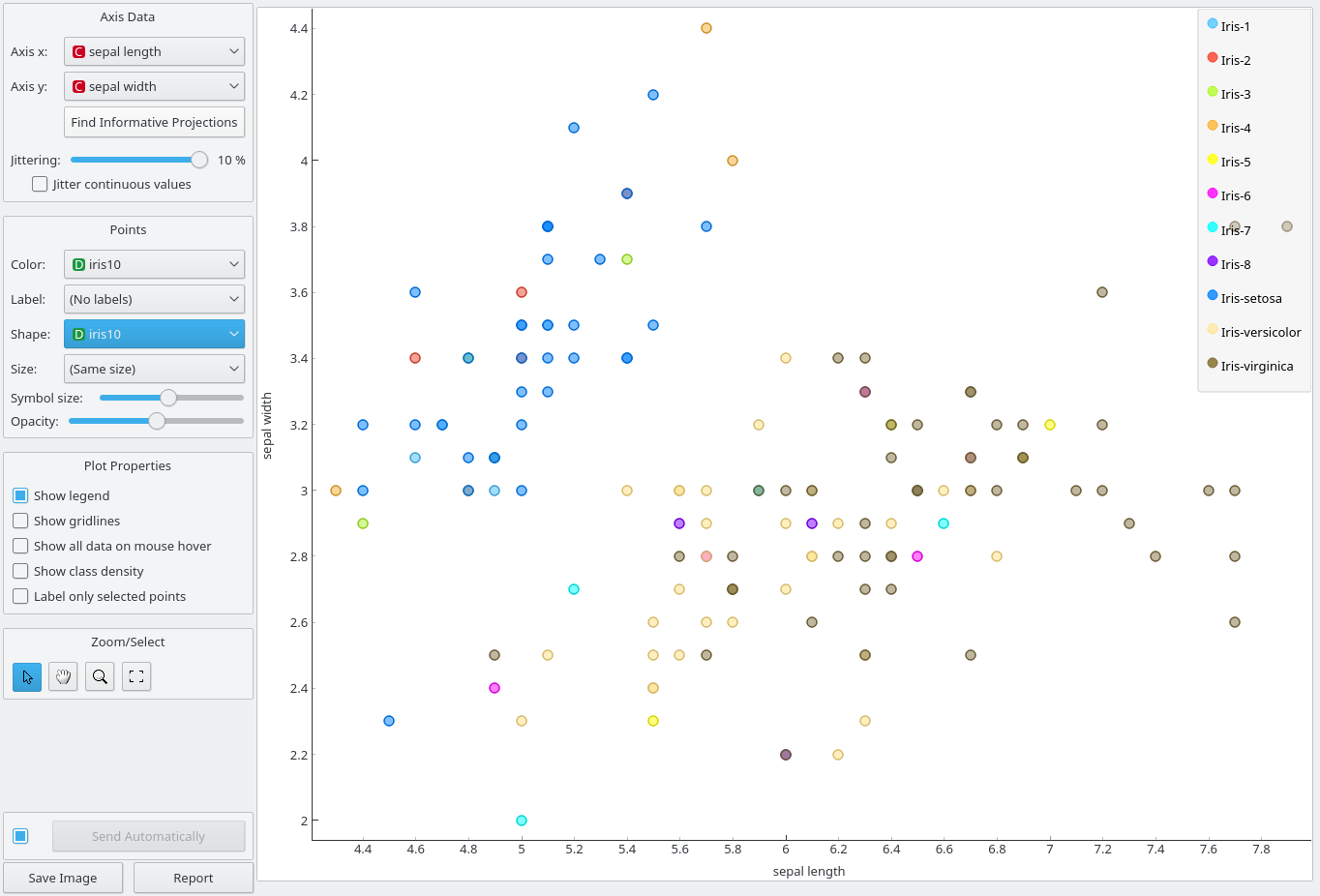Enable Show class density
This screenshot has height=896, width=1320.
tap(20, 571)
